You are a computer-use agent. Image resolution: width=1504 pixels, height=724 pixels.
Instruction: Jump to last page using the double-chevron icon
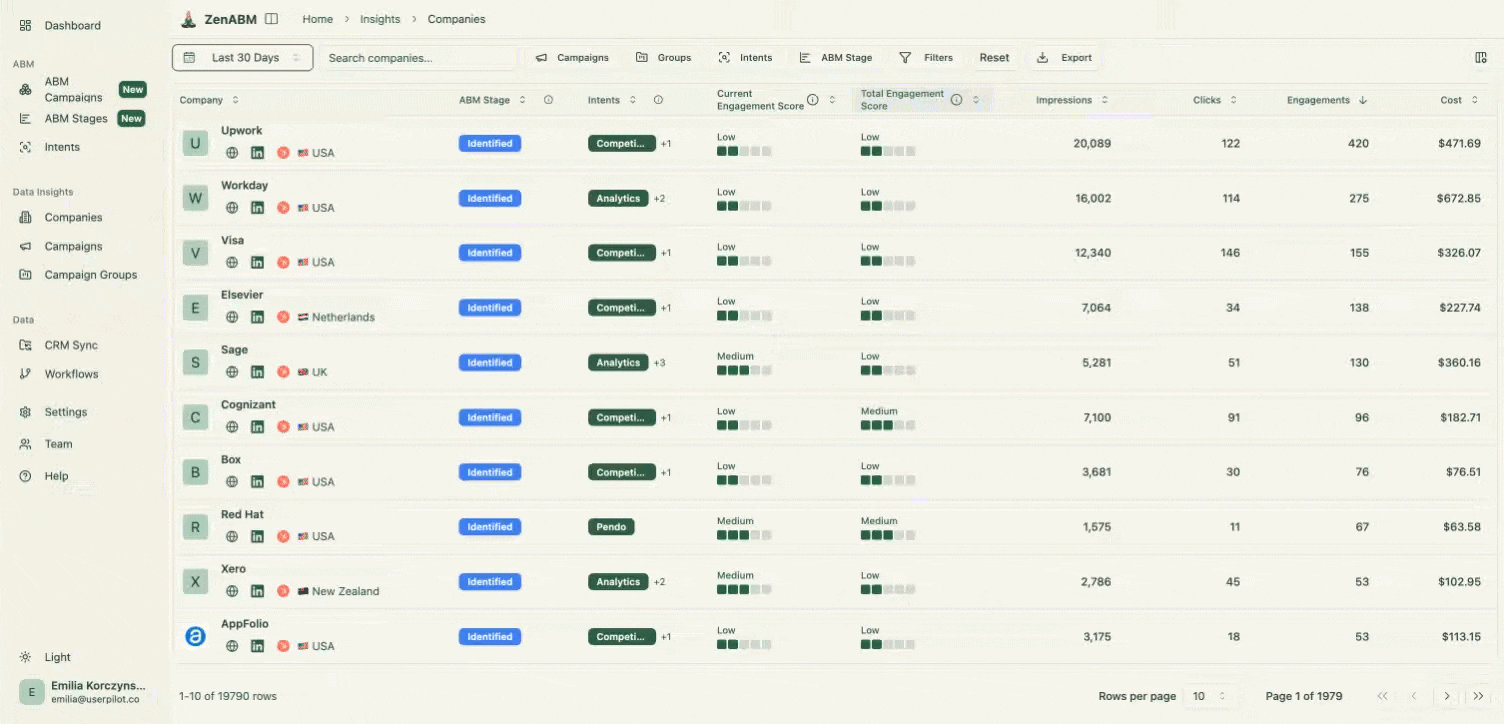(x=1479, y=695)
